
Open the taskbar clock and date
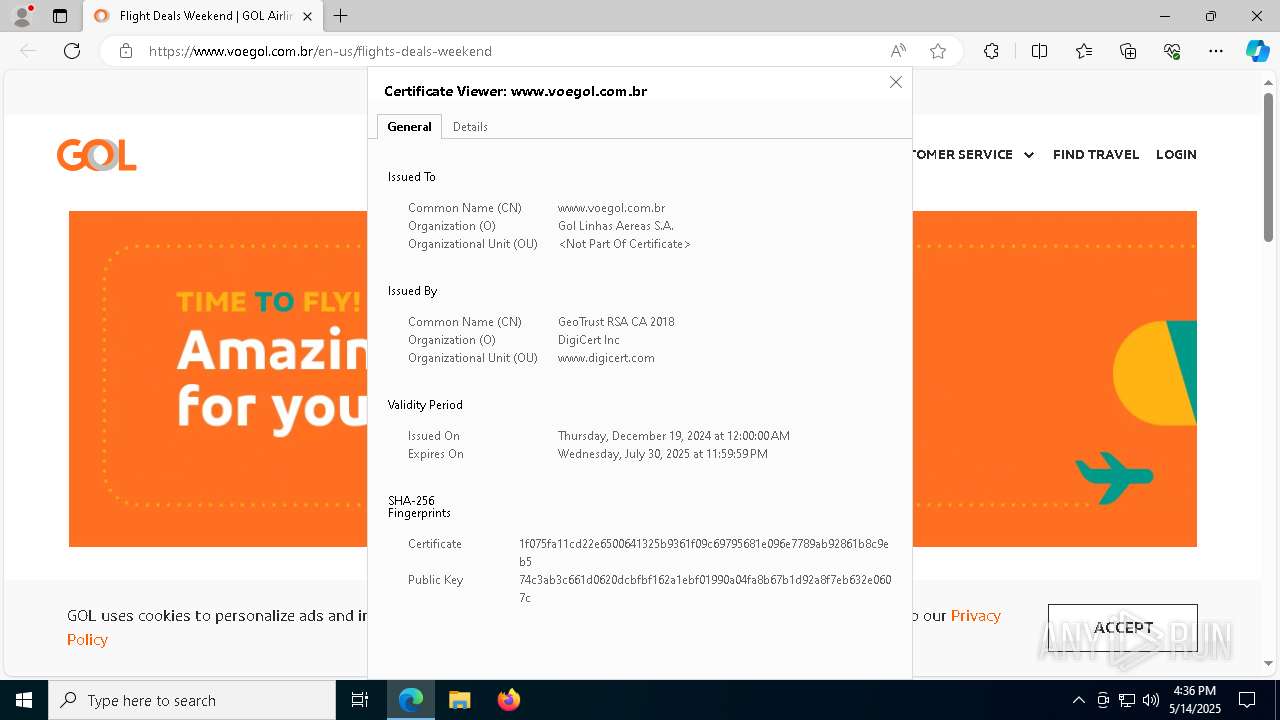(x=1195, y=700)
